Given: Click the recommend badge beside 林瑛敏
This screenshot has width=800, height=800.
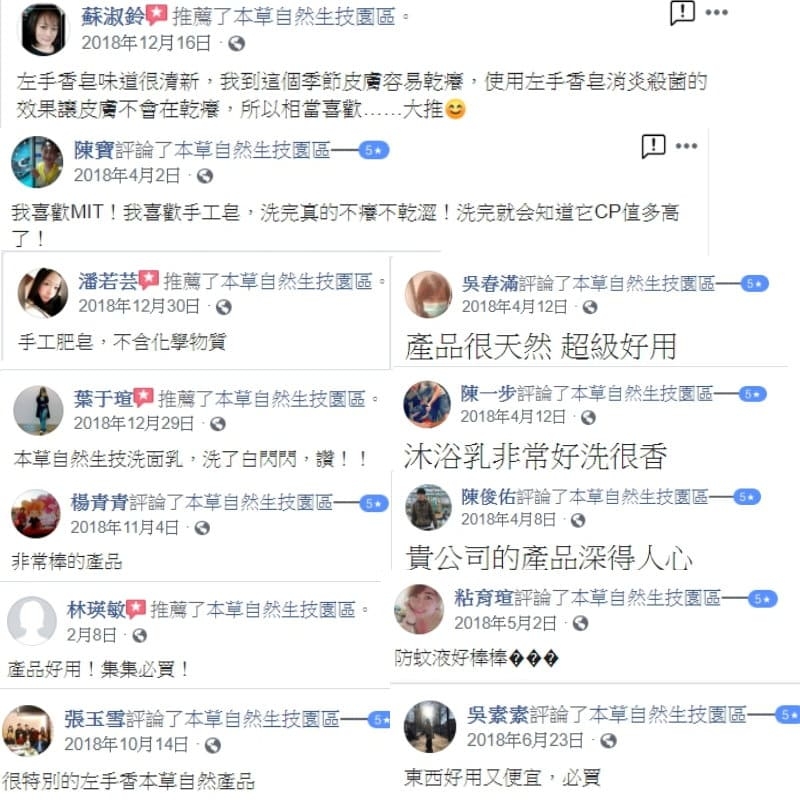Looking at the screenshot, I should [x=136, y=609].
